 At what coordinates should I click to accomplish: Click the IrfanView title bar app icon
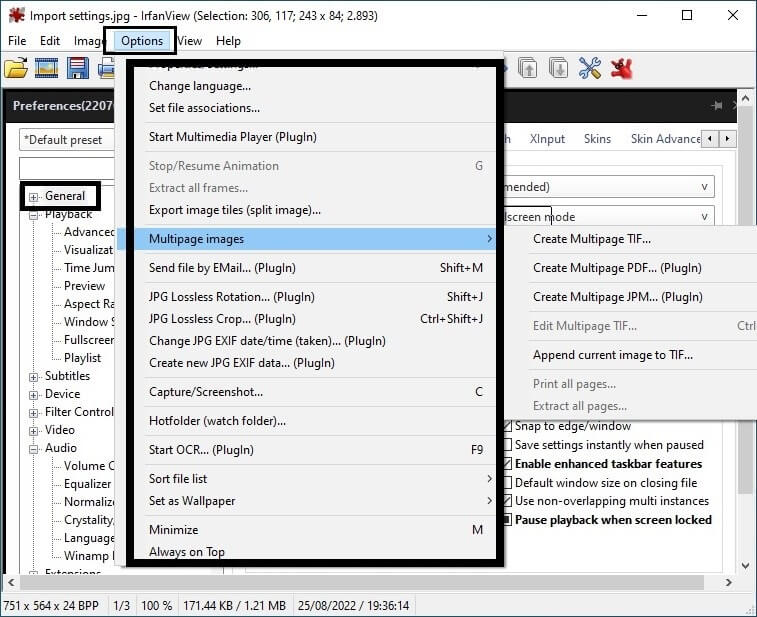(16, 15)
